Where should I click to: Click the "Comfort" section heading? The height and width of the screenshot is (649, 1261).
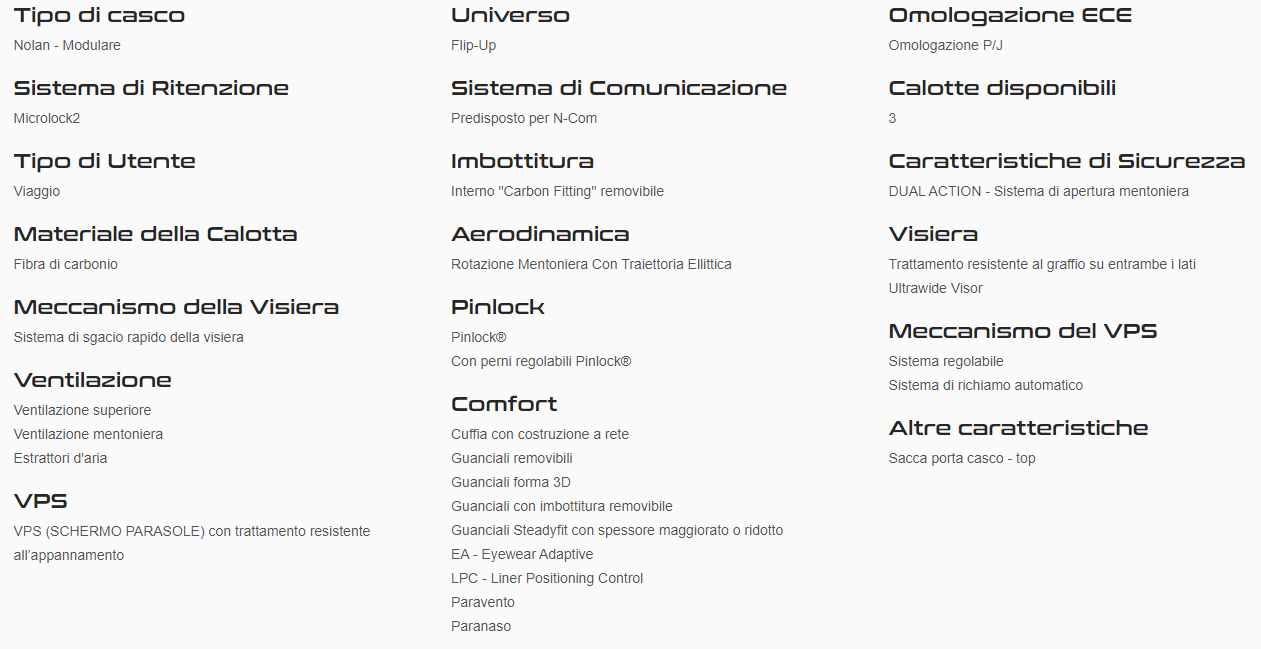(504, 405)
